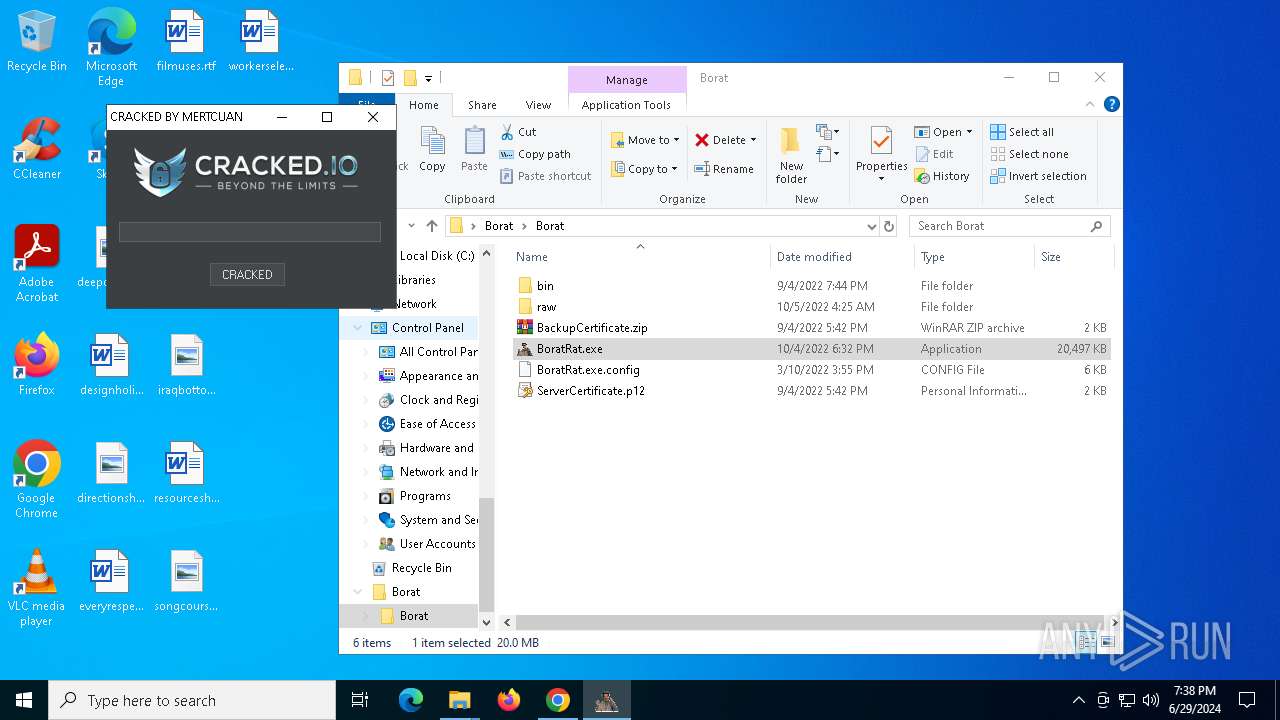Switch to large icons view button
This screenshot has height=720, width=1280.
[1105, 642]
